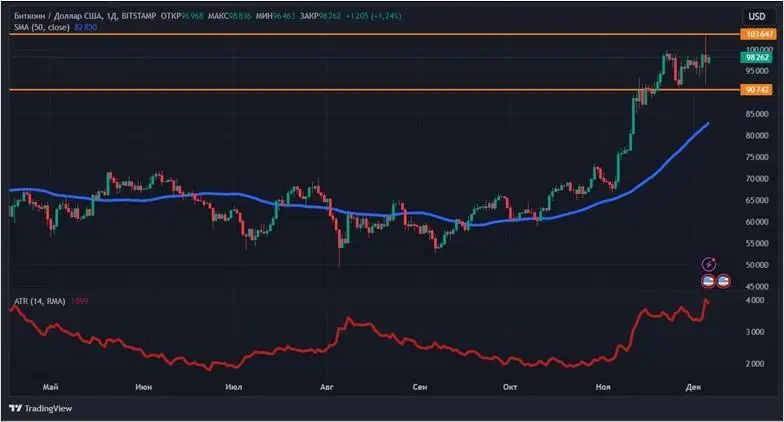784x422 pixels.
Task: Click the left US flag event icon
Action: tap(708, 281)
